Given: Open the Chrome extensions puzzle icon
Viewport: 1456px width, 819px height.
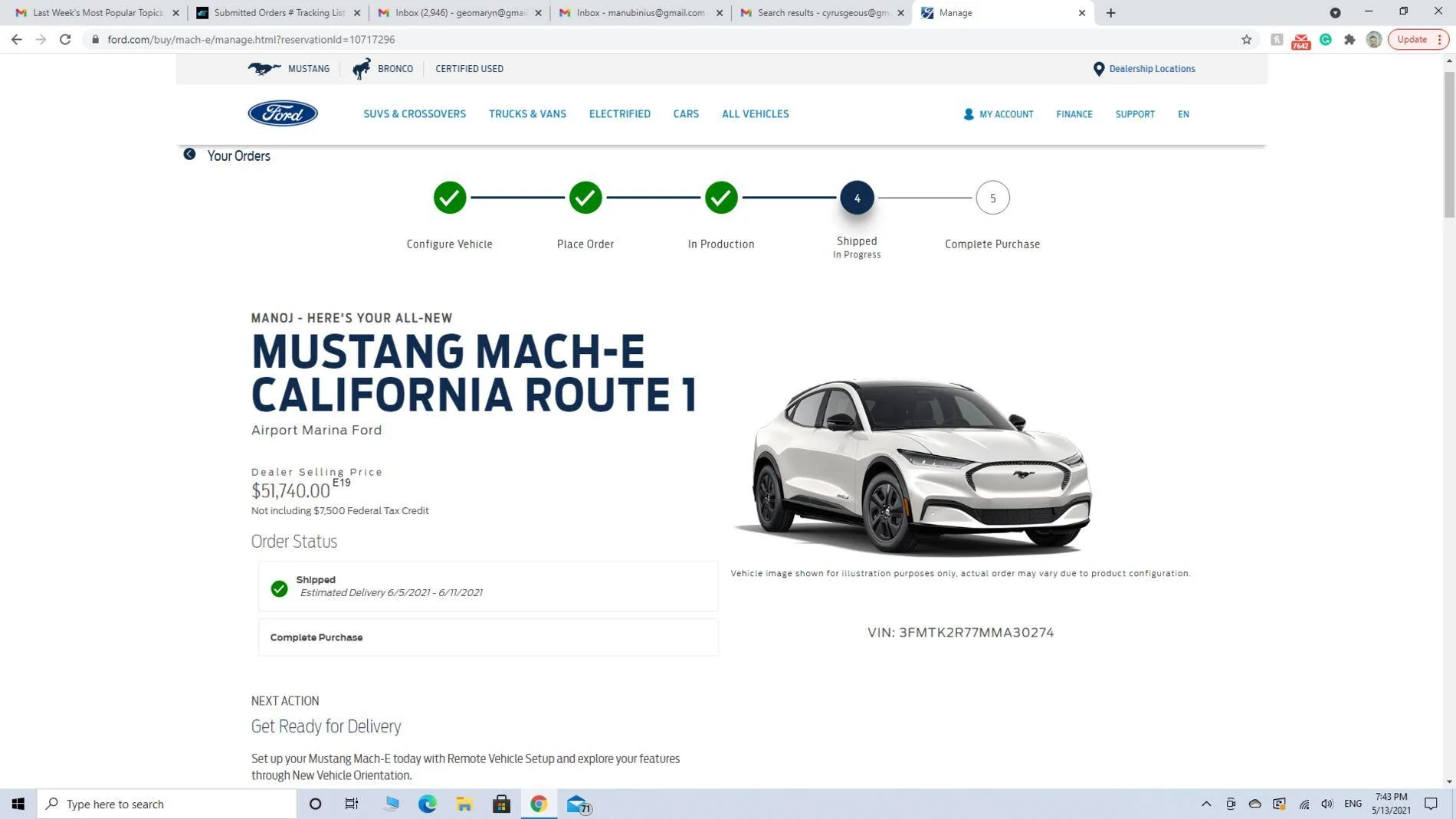Looking at the screenshot, I should coord(1349,39).
